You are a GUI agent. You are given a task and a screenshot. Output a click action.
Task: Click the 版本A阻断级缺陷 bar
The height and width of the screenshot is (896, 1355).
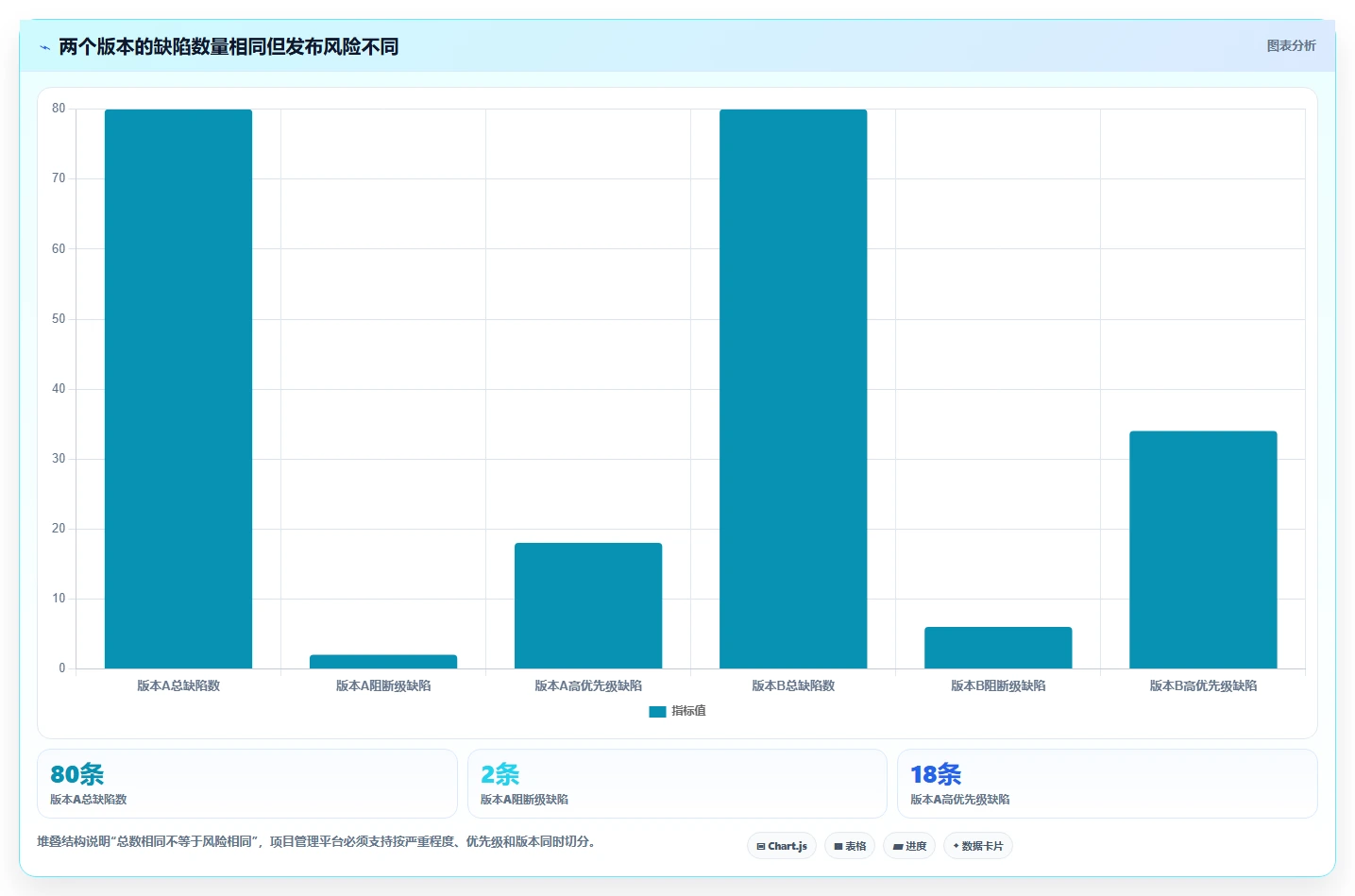point(383,662)
